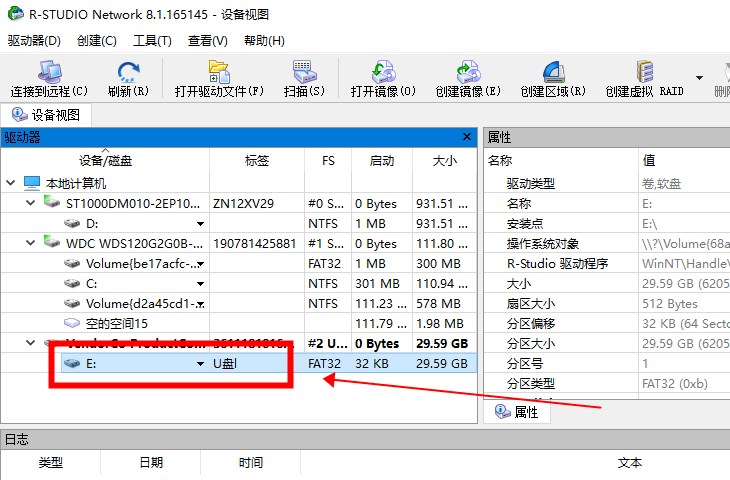
Task: Open the 查看(V) menu
Action: pyautogui.click(x=208, y=41)
